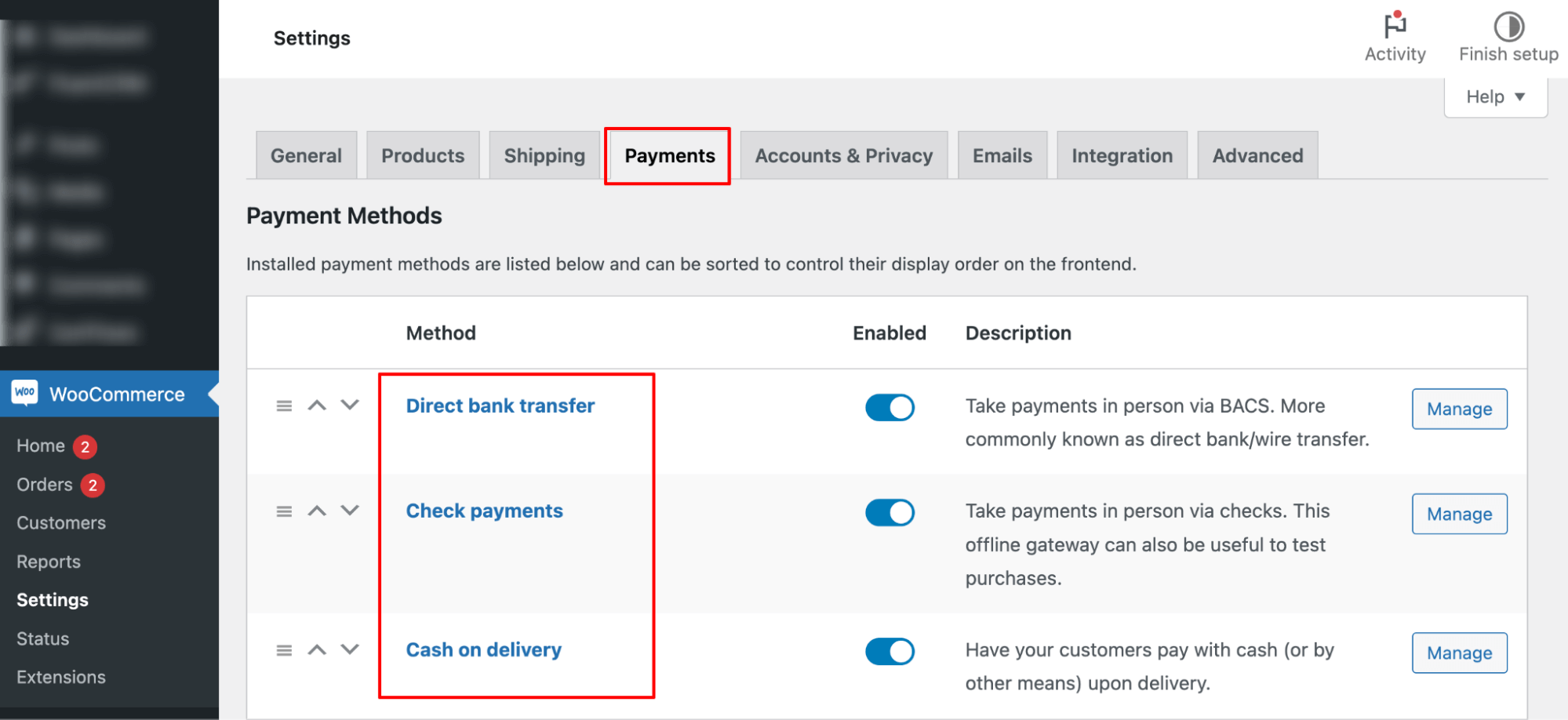This screenshot has width=1568, height=720.
Task: Move Cash on delivery down with the down arrow
Action: click(348, 649)
